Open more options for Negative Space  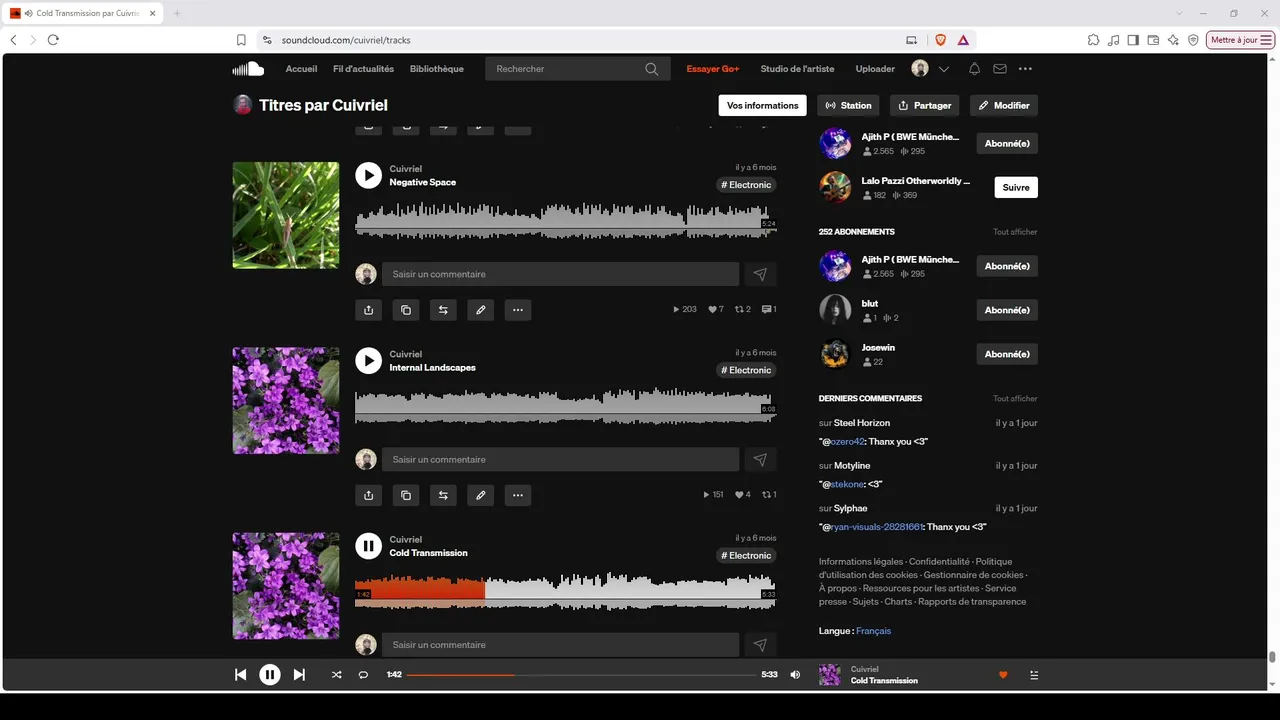click(517, 310)
